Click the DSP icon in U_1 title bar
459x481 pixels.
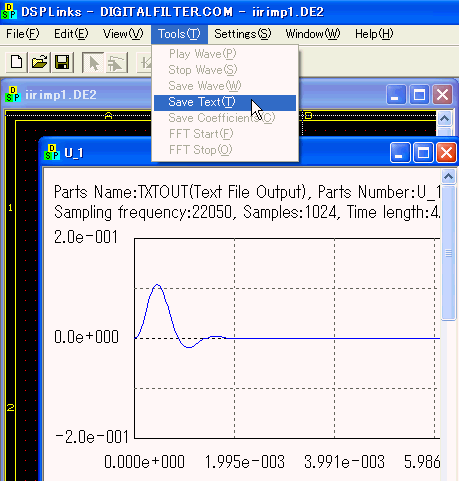pos(52,152)
